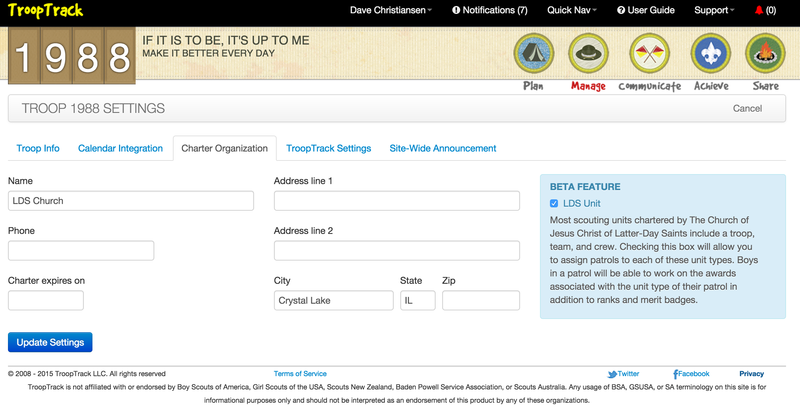Open Notifications (7) in the top bar

[489, 10]
